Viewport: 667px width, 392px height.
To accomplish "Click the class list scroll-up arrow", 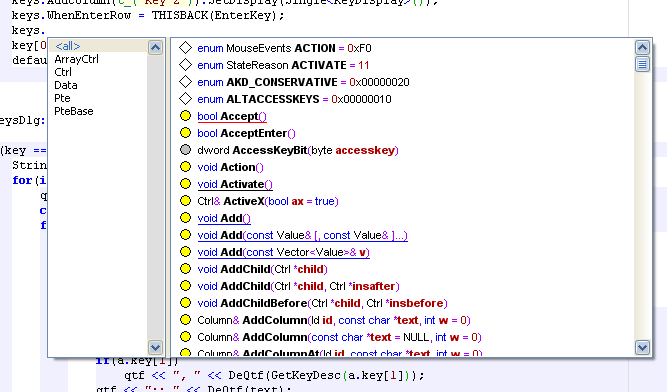I will 155,47.
